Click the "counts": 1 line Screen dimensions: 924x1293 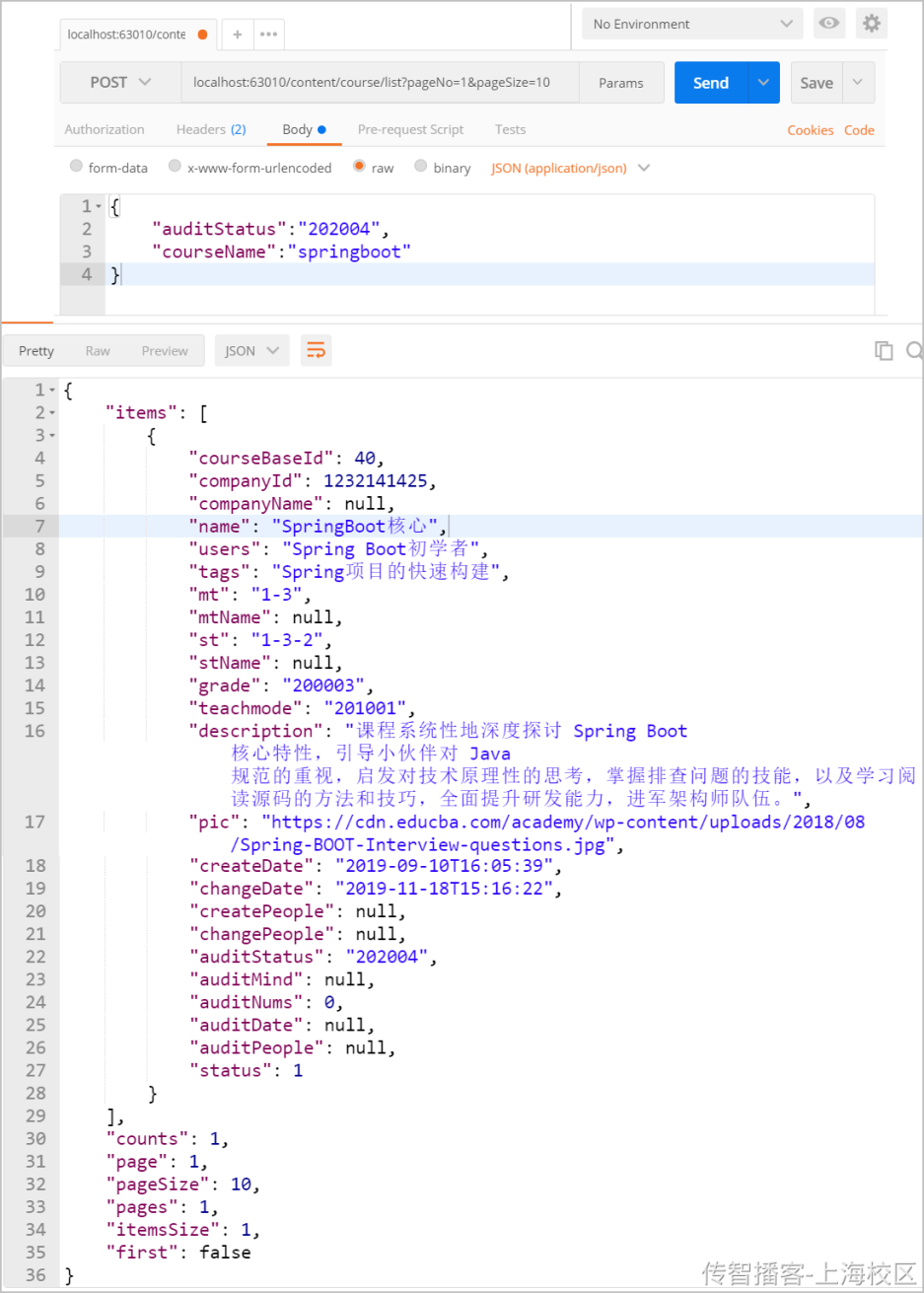coord(167,1139)
